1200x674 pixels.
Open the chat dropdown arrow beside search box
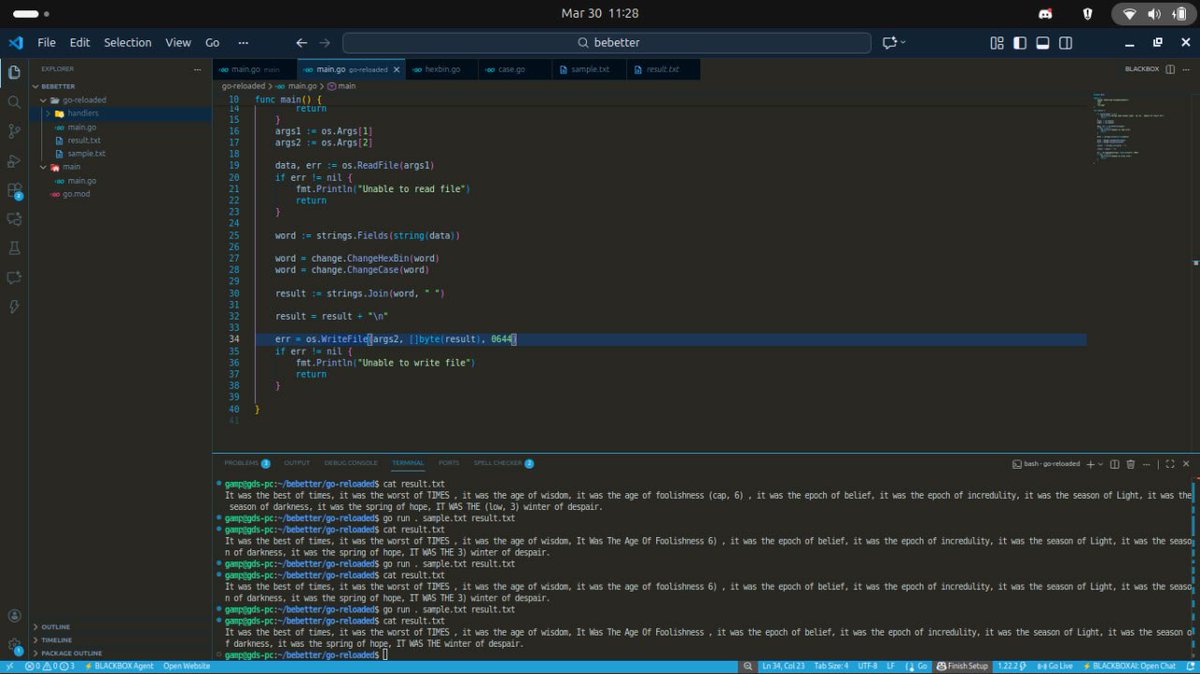coord(904,43)
